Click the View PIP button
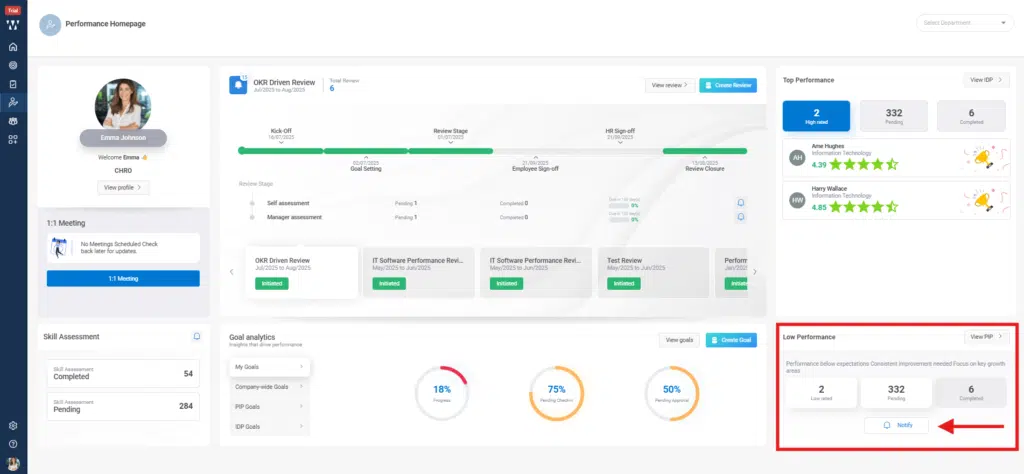The image size is (1024, 474). (x=987, y=337)
